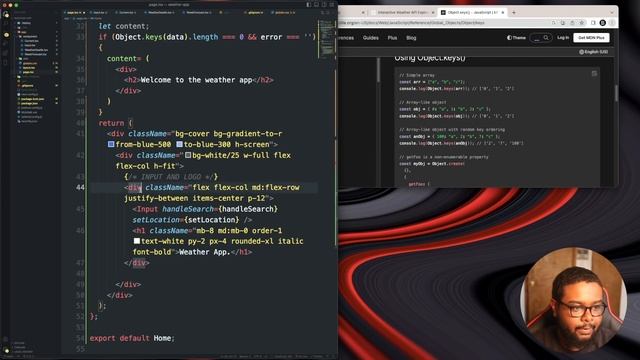Select the Object.keys() browser tab
Viewport: 640px width, 360px height.
[x=472, y=12]
